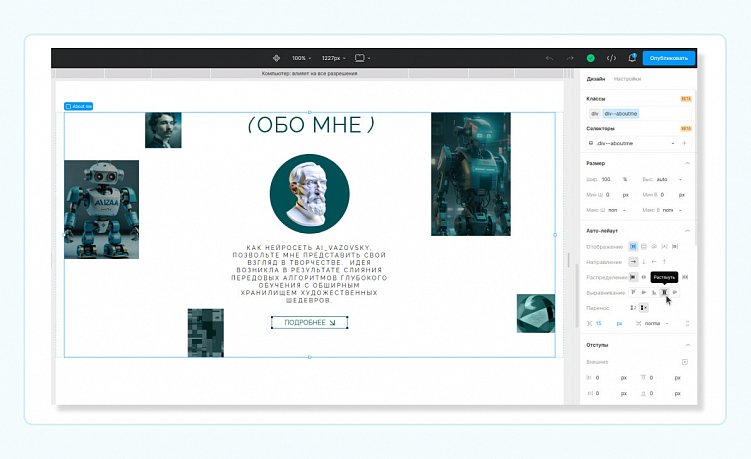The width and height of the screenshot is (751, 459).
Task: Open the row gap norma dropdown
Action: click(x=656, y=323)
